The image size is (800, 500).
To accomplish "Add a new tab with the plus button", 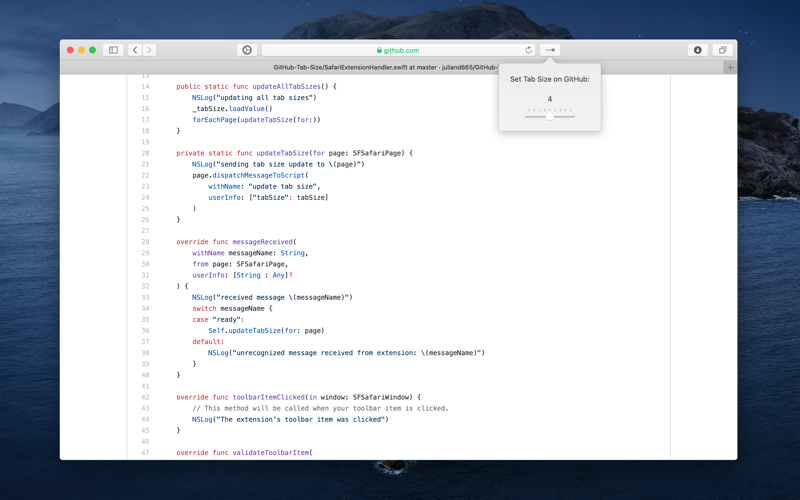I will coord(730,67).
